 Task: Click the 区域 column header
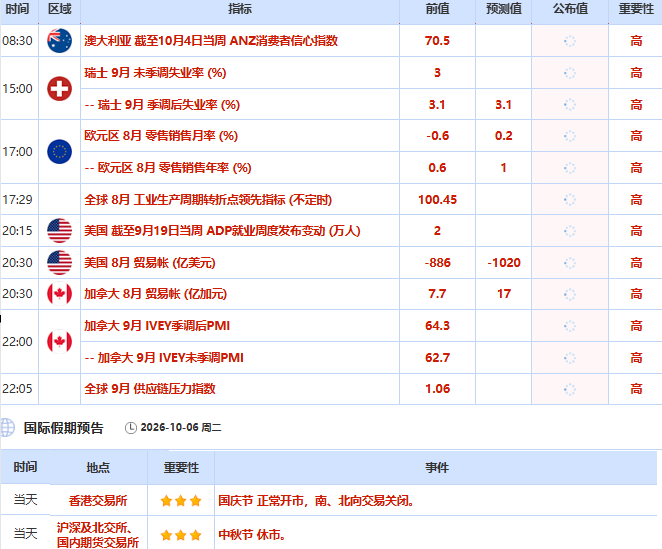(x=60, y=9)
